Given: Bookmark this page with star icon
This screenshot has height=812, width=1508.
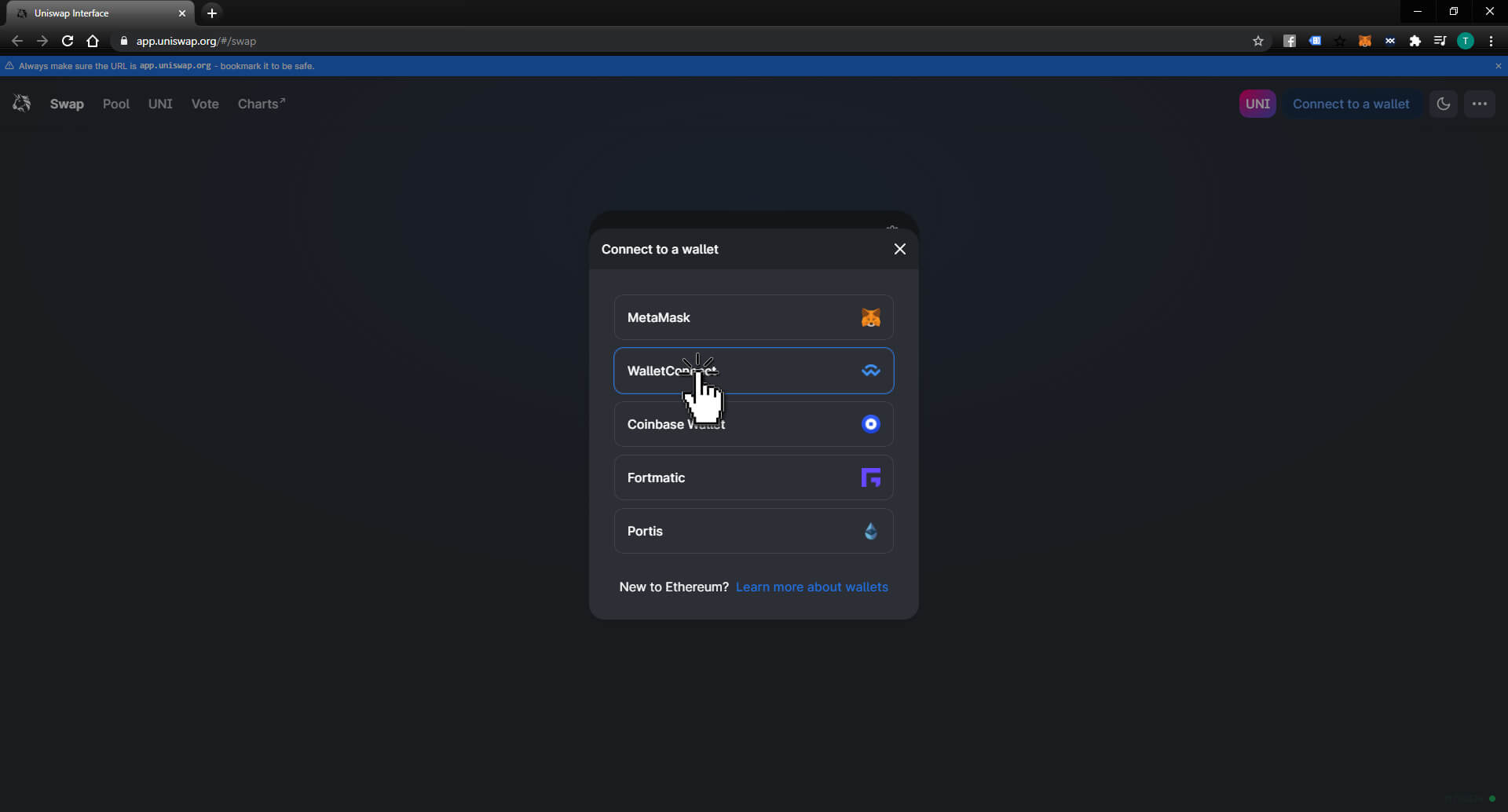Looking at the screenshot, I should [x=1258, y=41].
